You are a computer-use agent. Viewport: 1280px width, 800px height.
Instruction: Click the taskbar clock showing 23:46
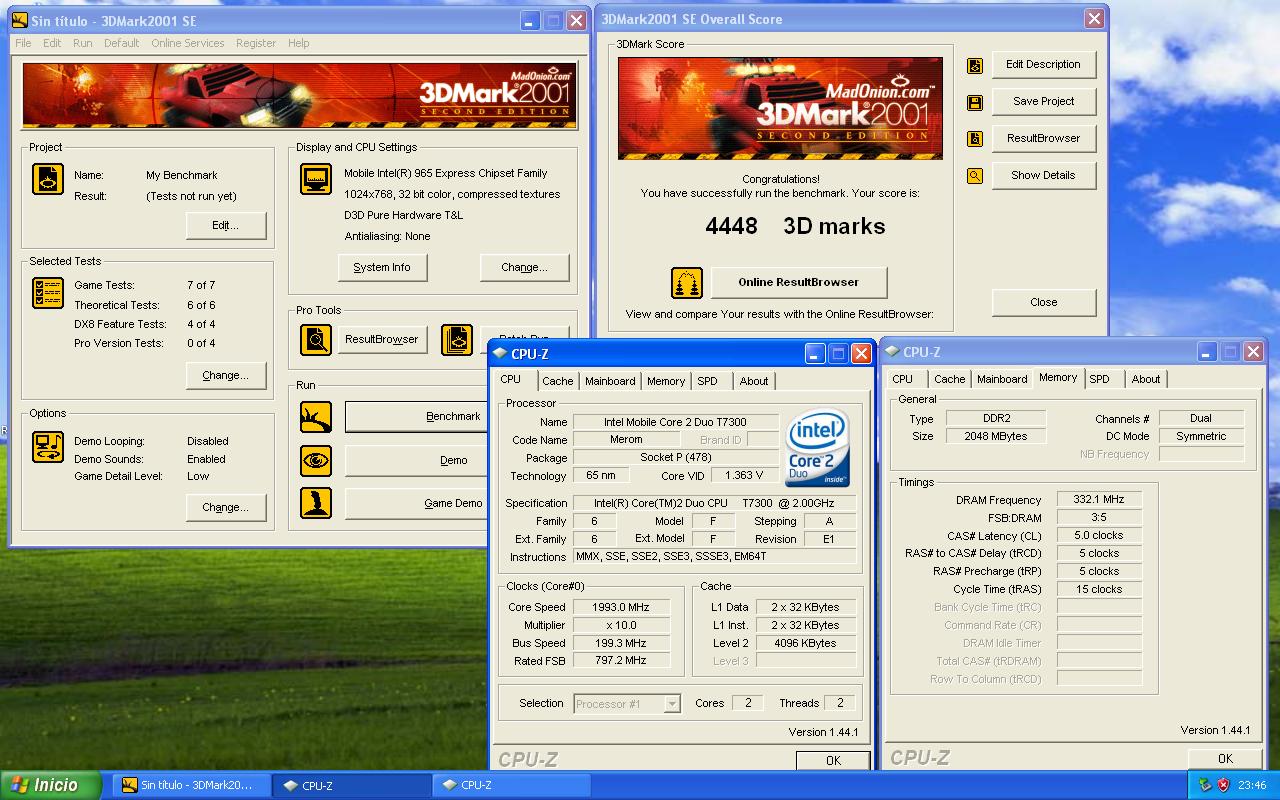pos(1252,786)
